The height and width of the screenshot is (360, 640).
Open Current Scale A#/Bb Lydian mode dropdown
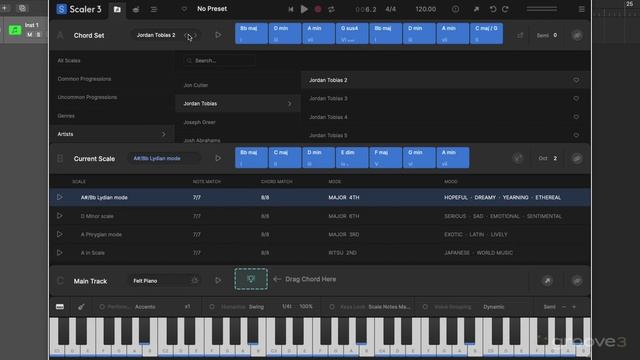tap(164, 158)
